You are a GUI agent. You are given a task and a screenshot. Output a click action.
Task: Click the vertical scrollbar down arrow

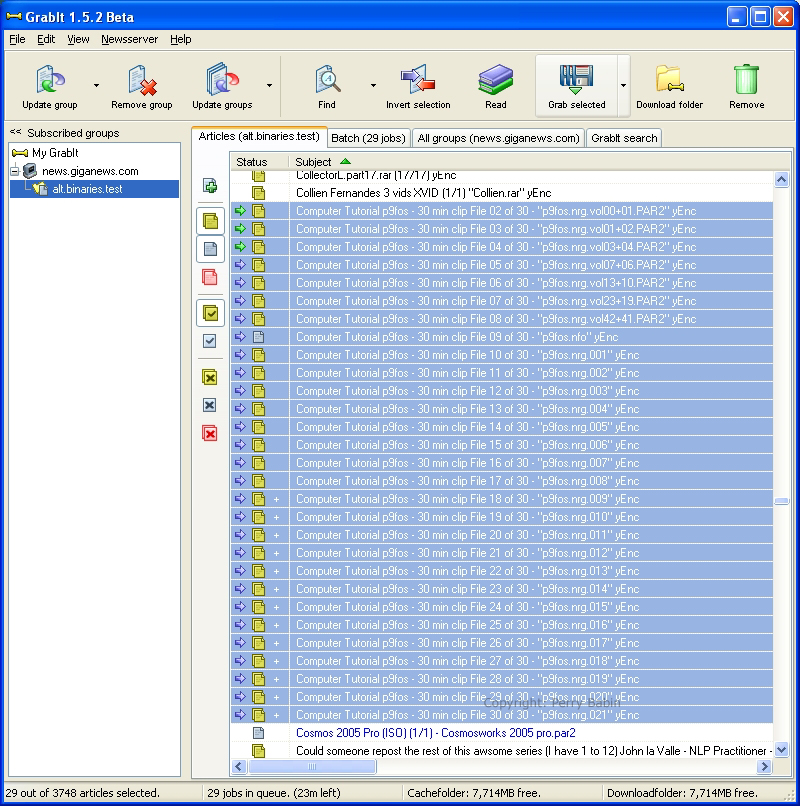781,749
